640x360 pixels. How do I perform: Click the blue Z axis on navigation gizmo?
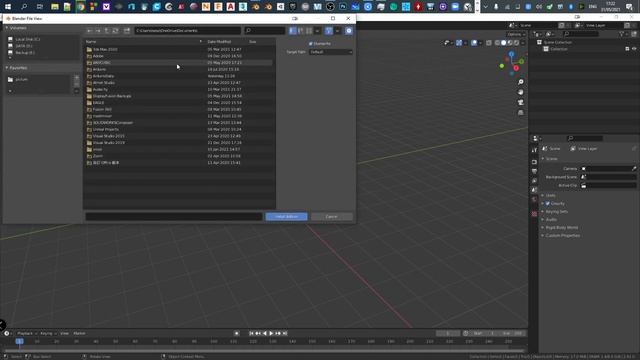[511, 54]
